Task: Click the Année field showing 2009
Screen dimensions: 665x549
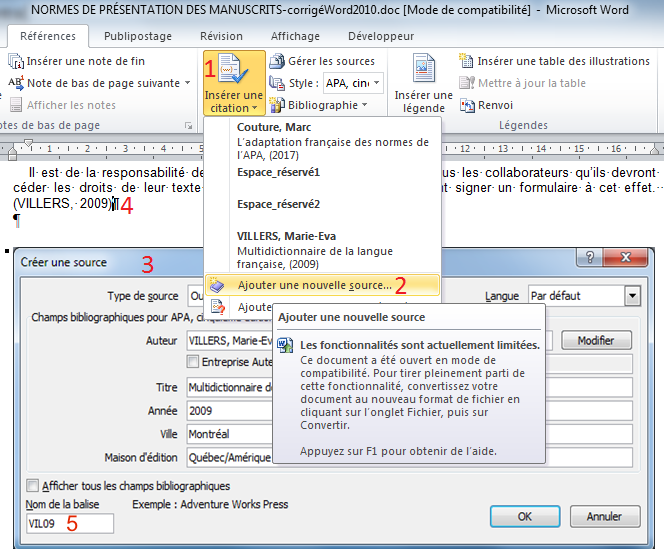Action: (229, 411)
